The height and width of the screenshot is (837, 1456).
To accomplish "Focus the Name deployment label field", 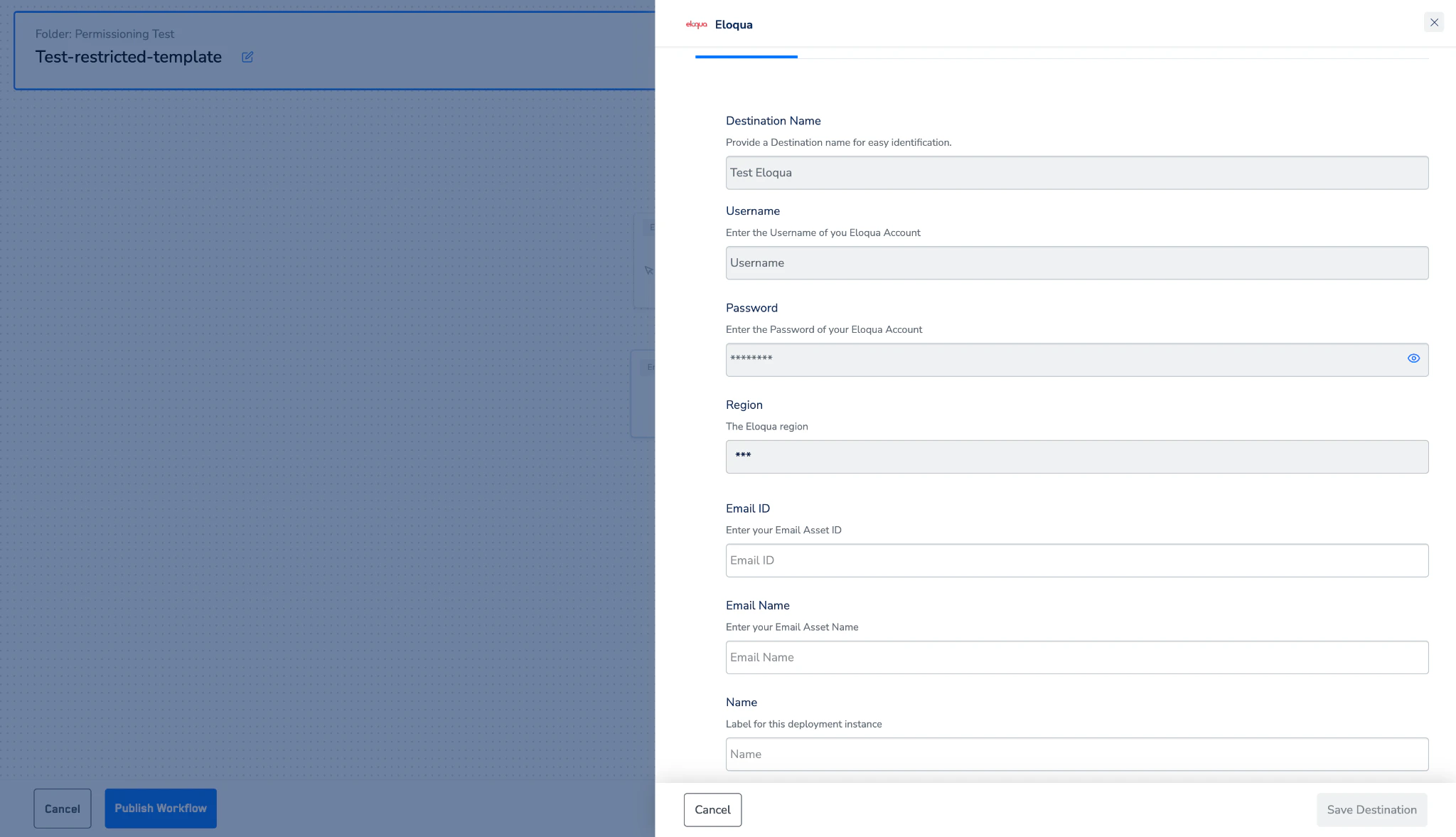I will point(1076,754).
